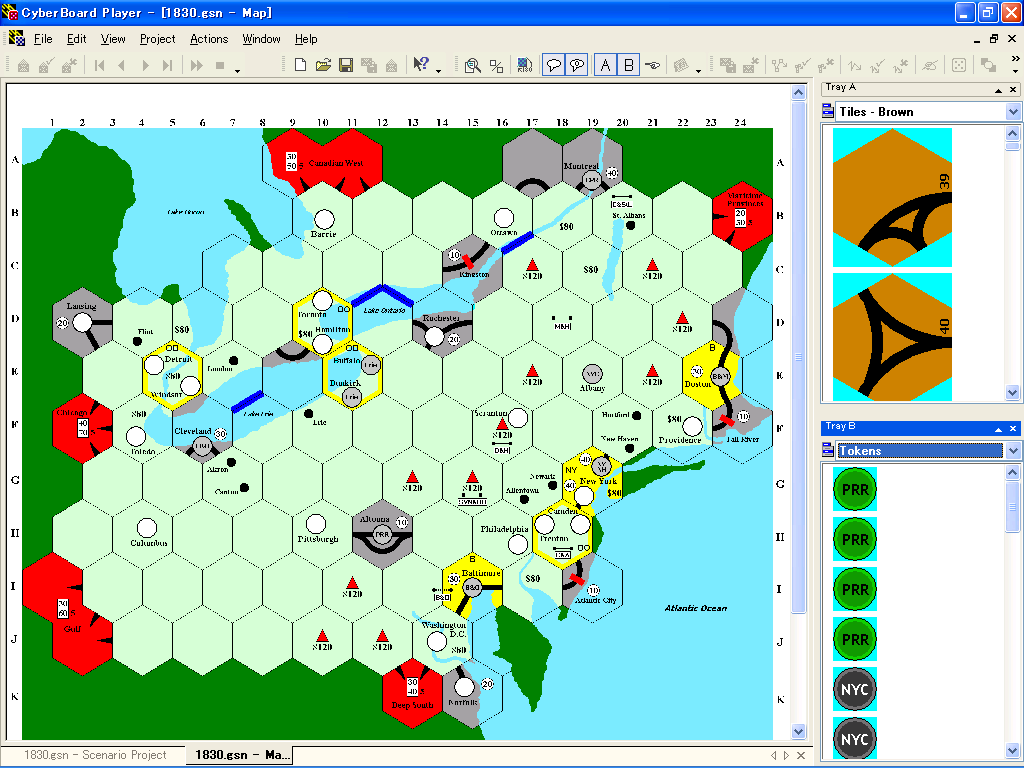The height and width of the screenshot is (768, 1024).
Task: Collapse Tray A with its triangle button
Action: (998, 90)
